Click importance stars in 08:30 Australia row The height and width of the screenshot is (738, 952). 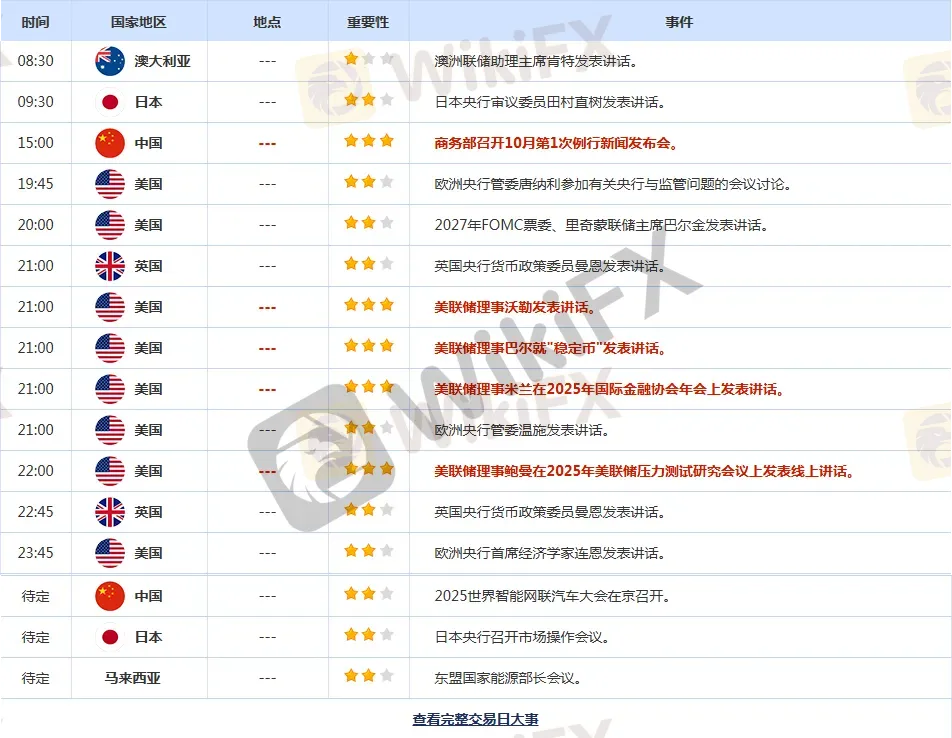[369, 59]
